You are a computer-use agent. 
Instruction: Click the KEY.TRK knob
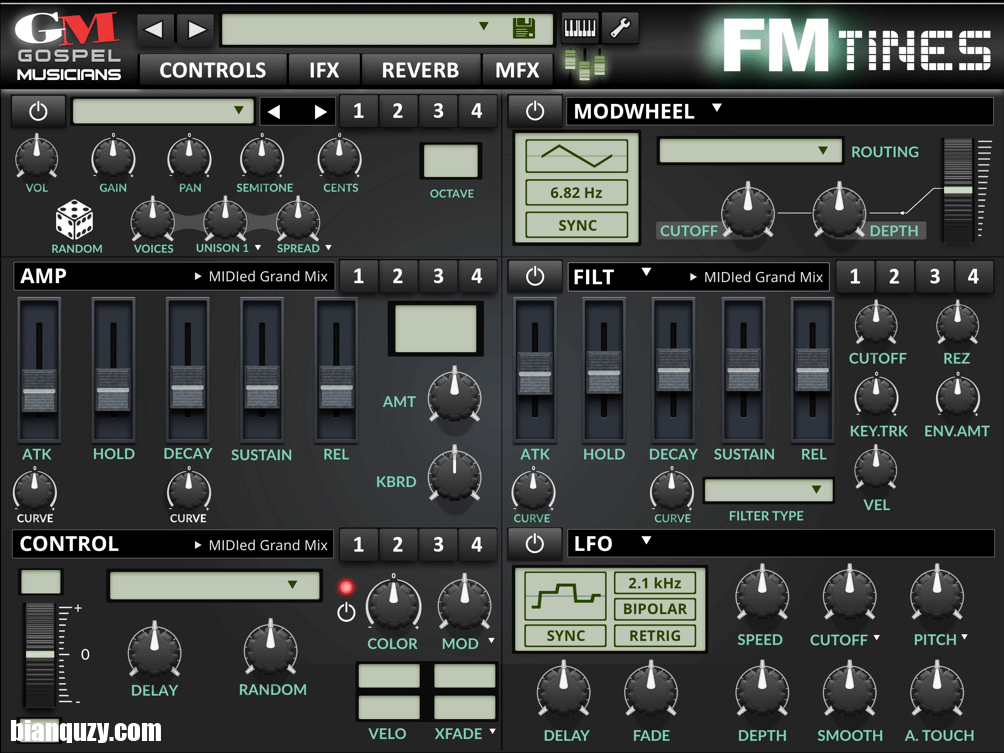[876, 396]
